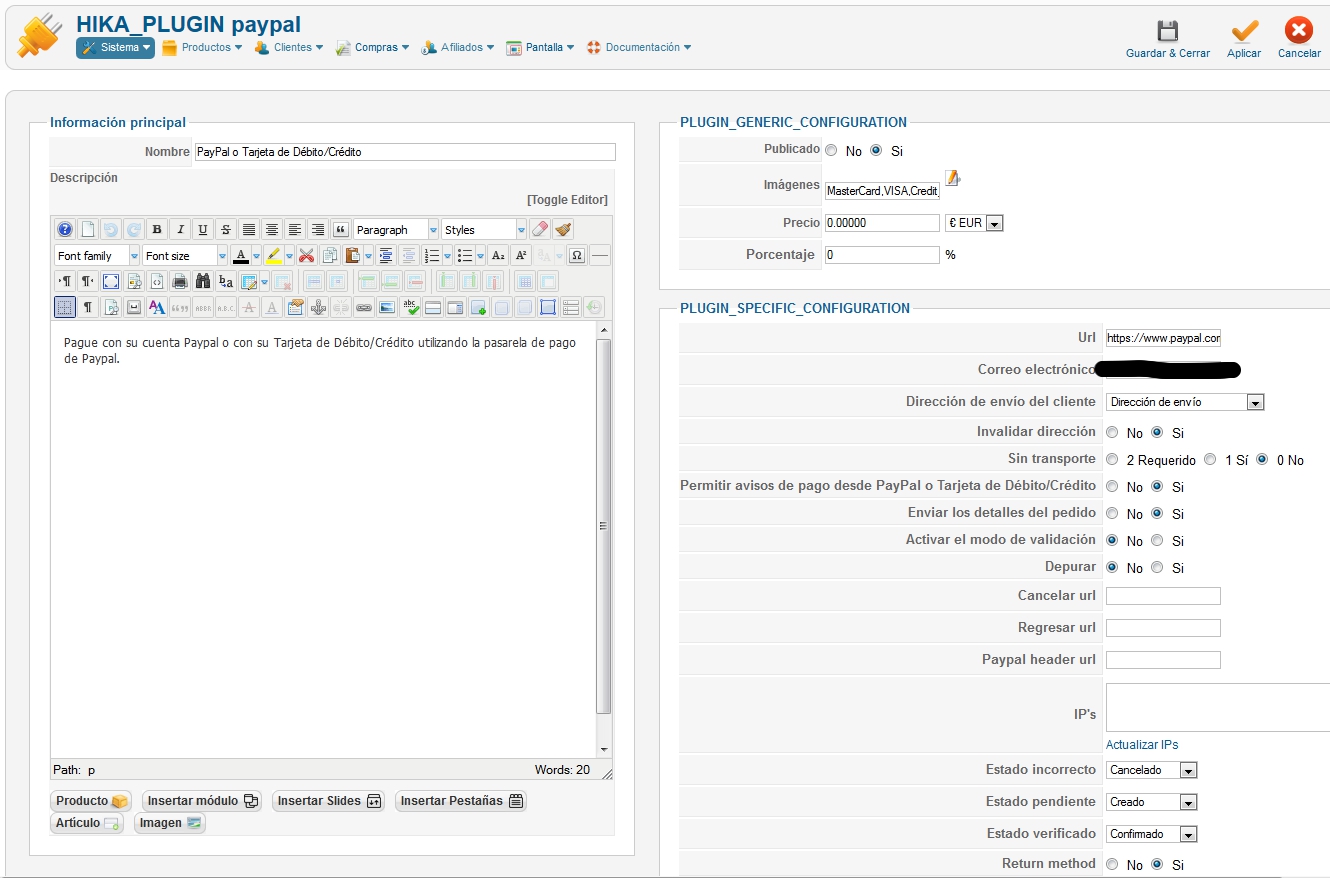Create a new document in the editor
This screenshot has height=878, width=1330.
pyautogui.click(x=88, y=229)
